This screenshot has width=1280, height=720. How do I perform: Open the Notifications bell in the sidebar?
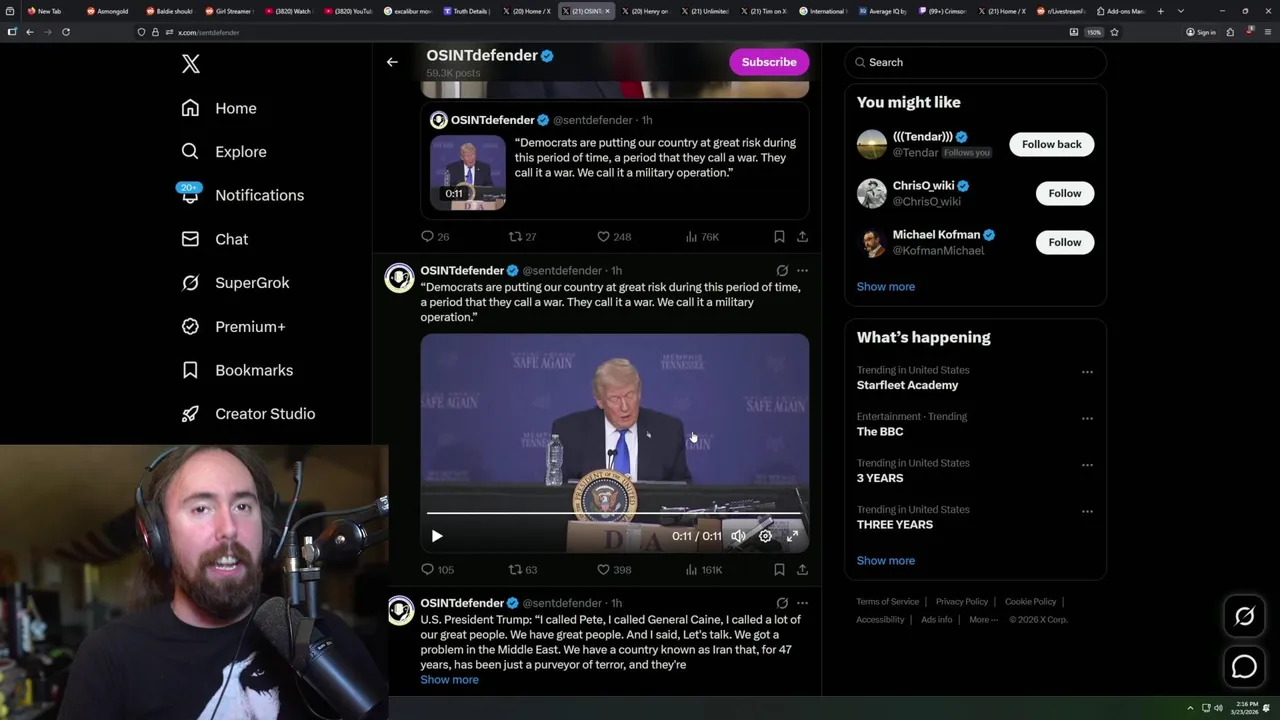pos(190,195)
